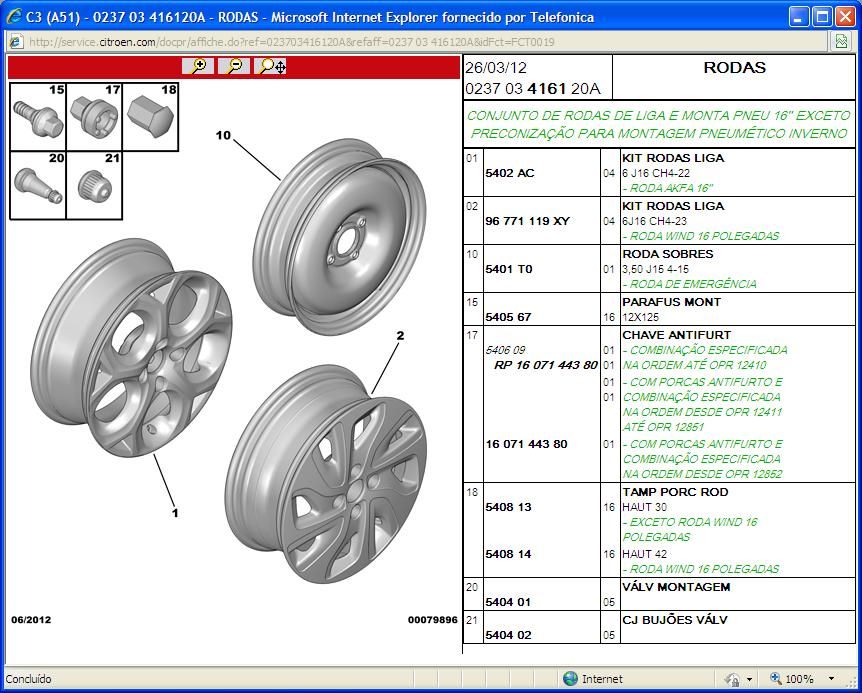The width and height of the screenshot is (862, 693).
Task: Click the Internet zone label in status bar
Action: pyautogui.click(x=602, y=679)
